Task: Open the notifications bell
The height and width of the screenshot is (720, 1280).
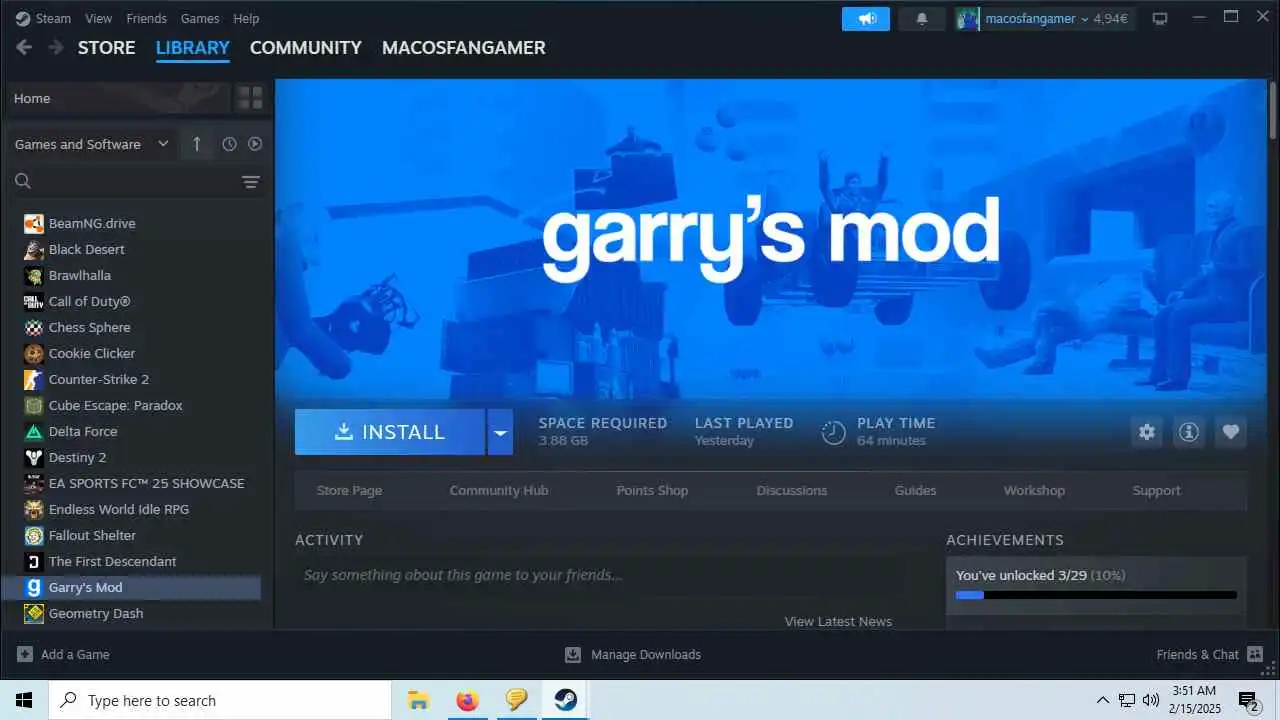Action: click(922, 19)
